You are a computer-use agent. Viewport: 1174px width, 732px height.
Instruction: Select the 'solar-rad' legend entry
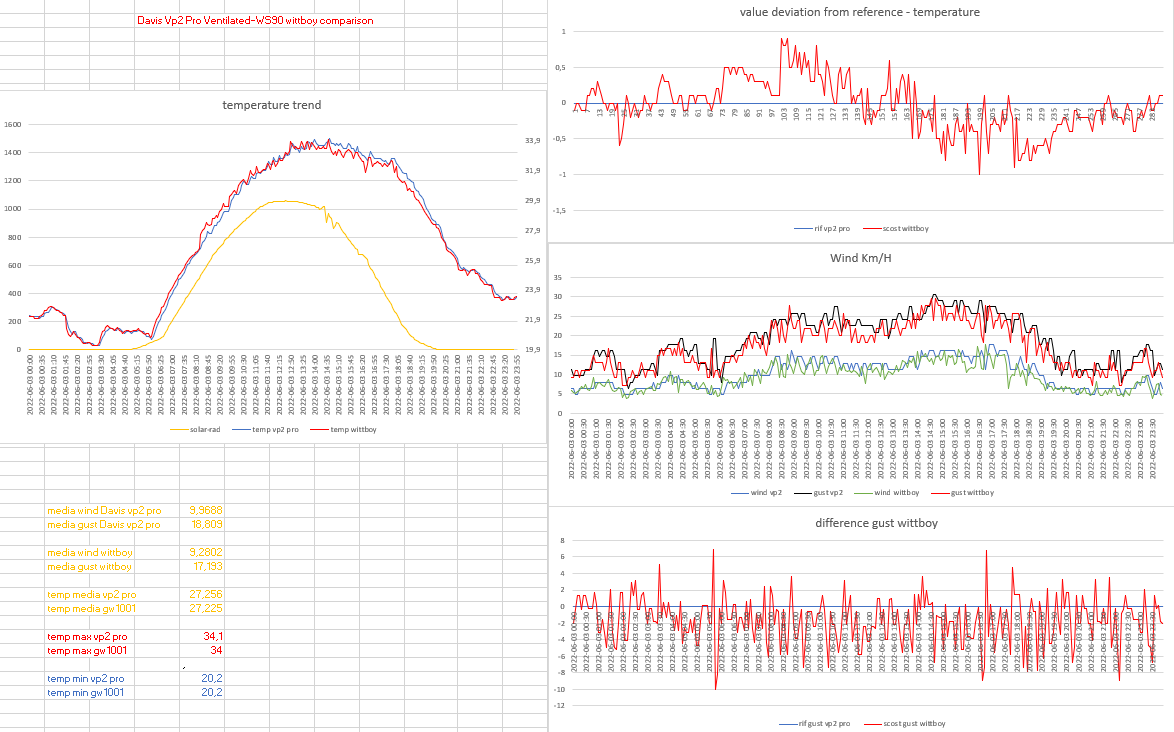[x=203, y=429]
